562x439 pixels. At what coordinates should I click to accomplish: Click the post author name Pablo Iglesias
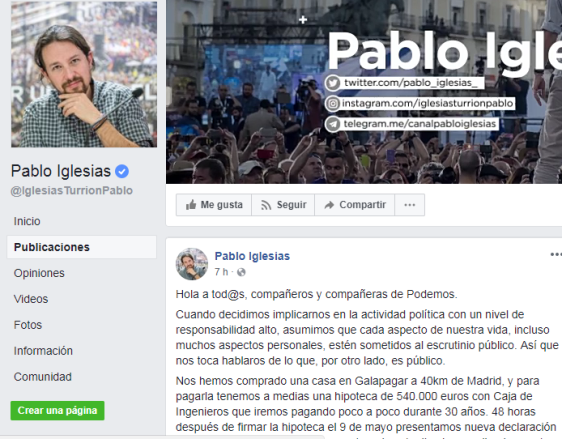tap(252, 256)
